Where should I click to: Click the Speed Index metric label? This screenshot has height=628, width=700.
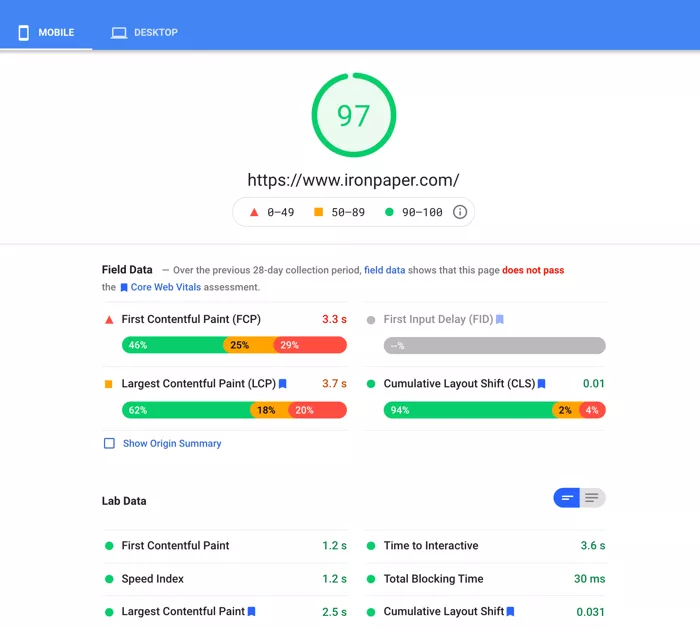[x=153, y=579]
